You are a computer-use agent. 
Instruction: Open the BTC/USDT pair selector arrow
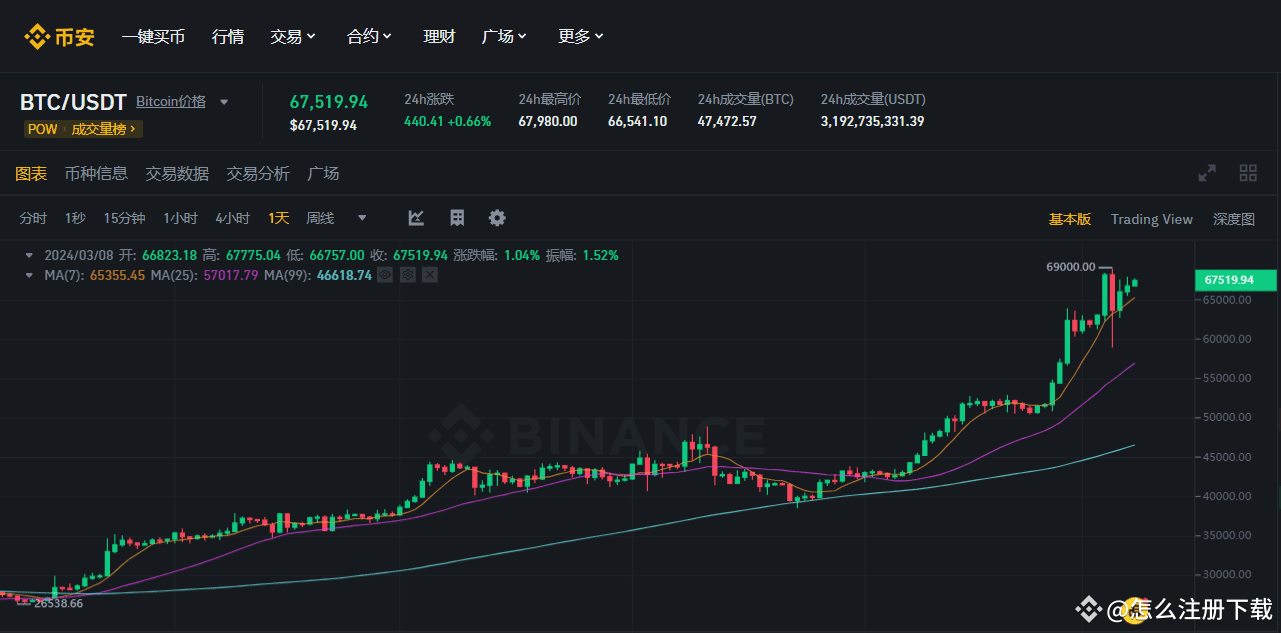click(224, 101)
